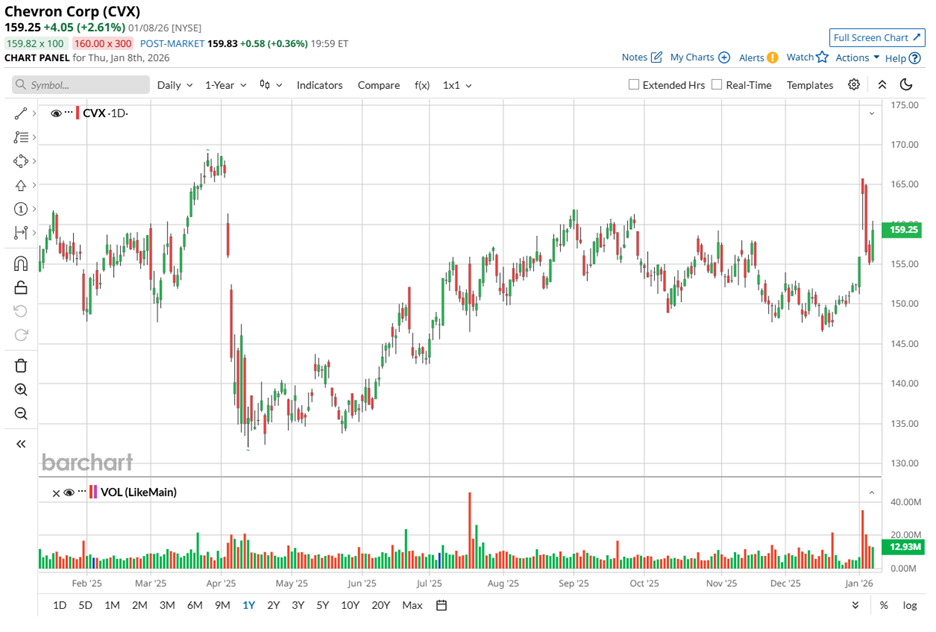
Task: Expand the VOL pane chevron
Action: pos(872,493)
